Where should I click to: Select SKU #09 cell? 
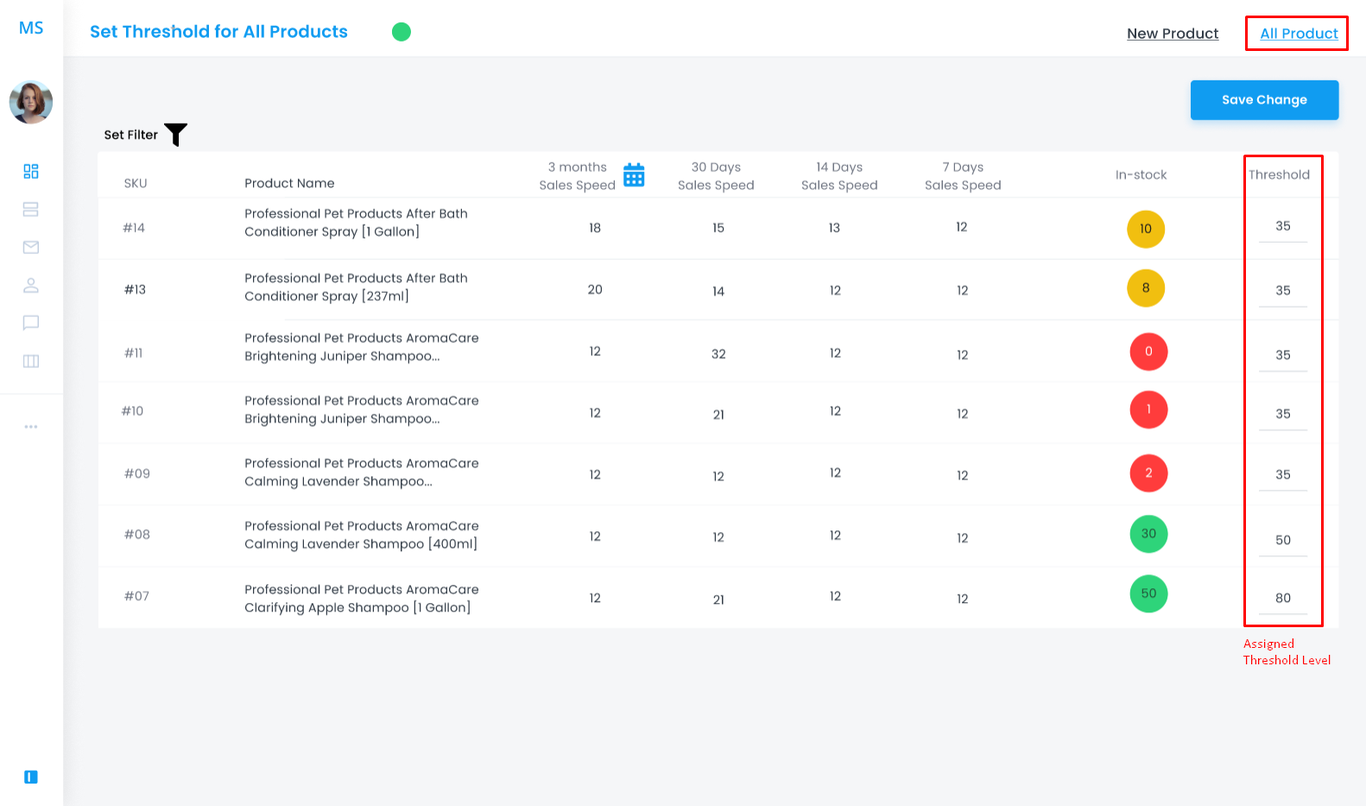(x=137, y=474)
